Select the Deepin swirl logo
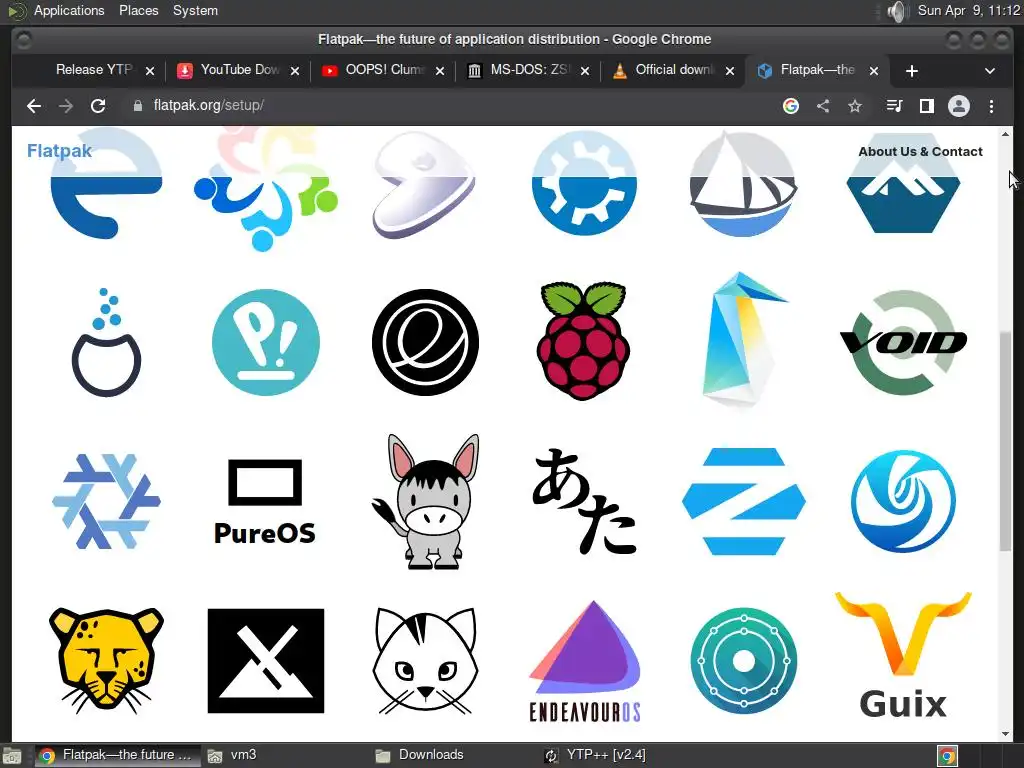1024x768 pixels. pyautogui.click(x=903, y=501)
